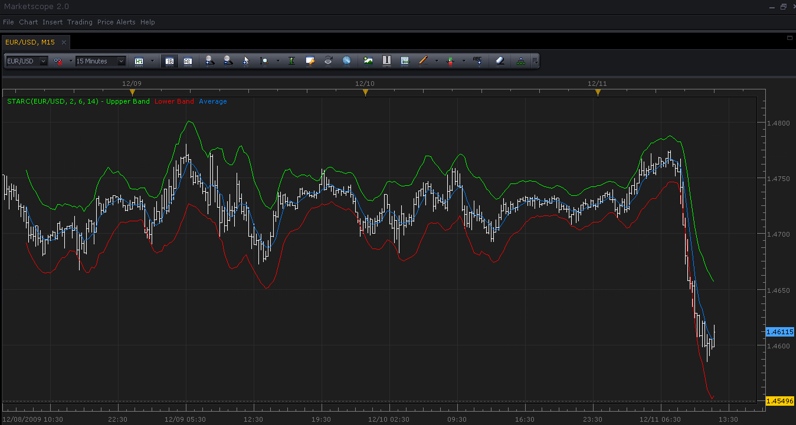Click the zoom out magnifier icon

(228, 61)
